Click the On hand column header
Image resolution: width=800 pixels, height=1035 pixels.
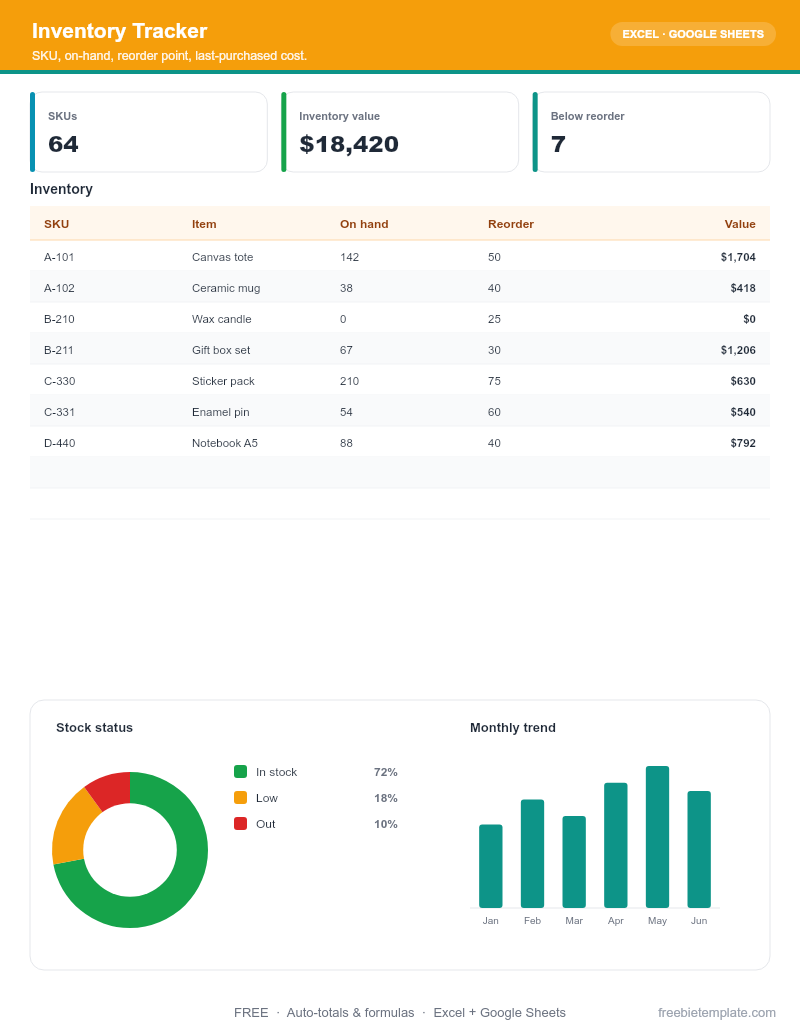click(x=364, y=224)
